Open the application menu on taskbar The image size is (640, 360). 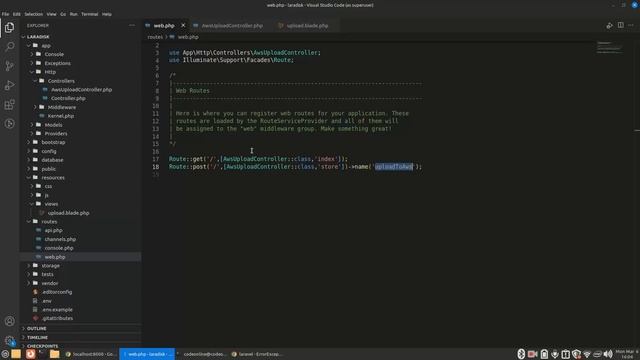point(4,354)
